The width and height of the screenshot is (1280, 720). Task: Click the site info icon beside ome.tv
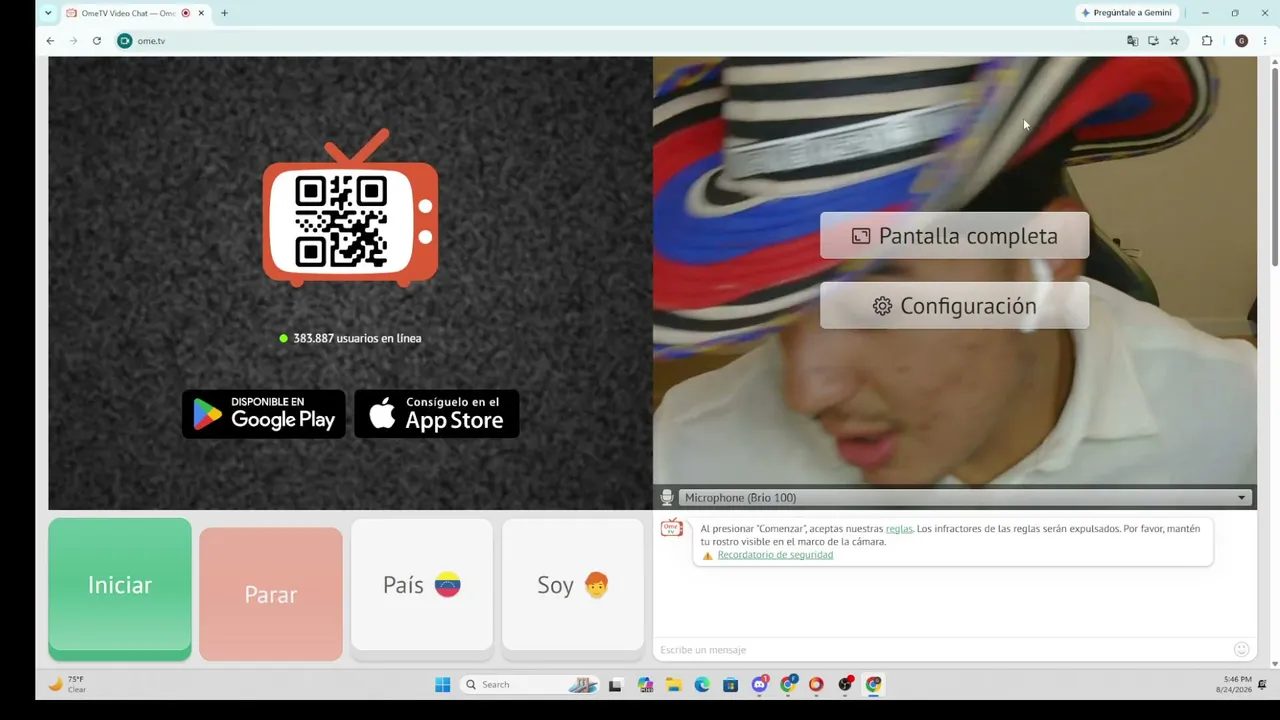click(x=125, y=41)
